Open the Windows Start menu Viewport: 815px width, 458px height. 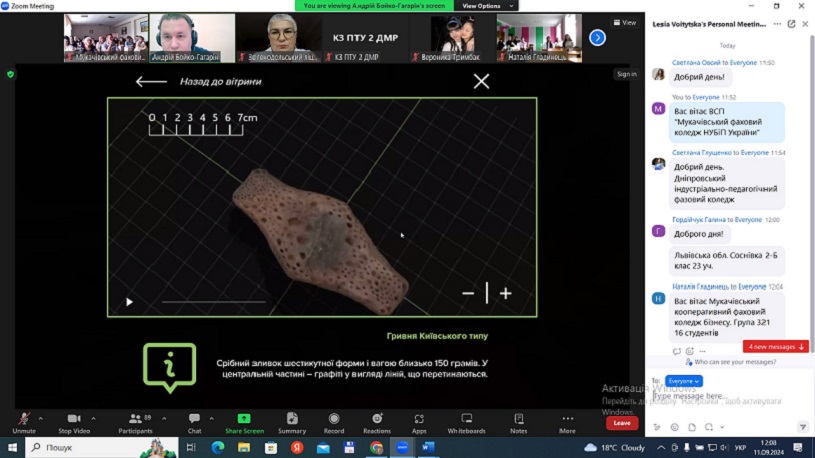click(x=12, y=447)
